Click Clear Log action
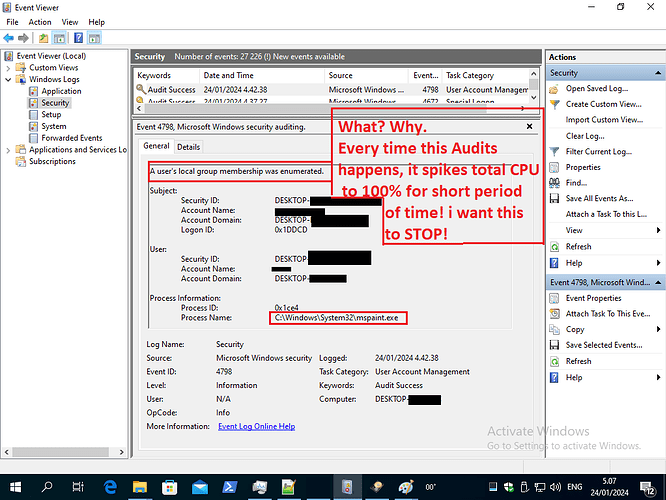666x500 pixels. (x=585, y=136)
